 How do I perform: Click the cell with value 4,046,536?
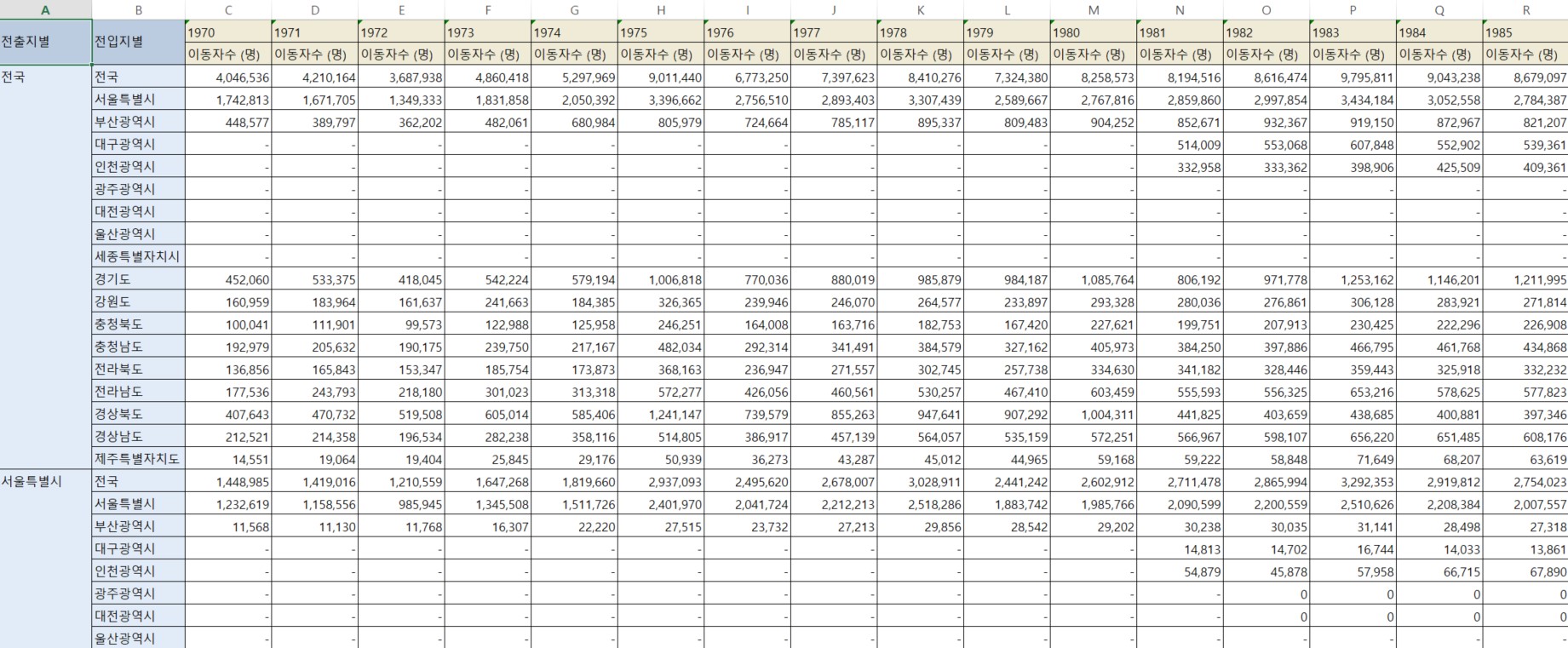click(x=228, y=77)
